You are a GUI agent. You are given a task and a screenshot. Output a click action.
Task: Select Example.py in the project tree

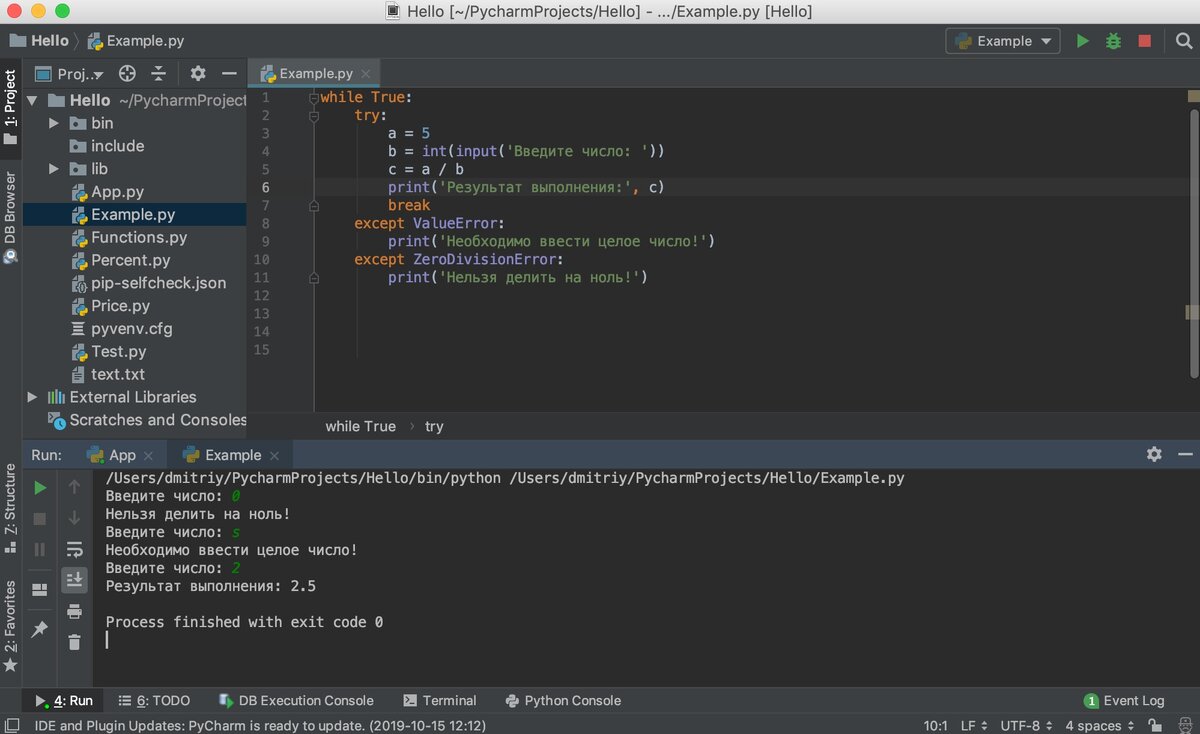(133, 215)
